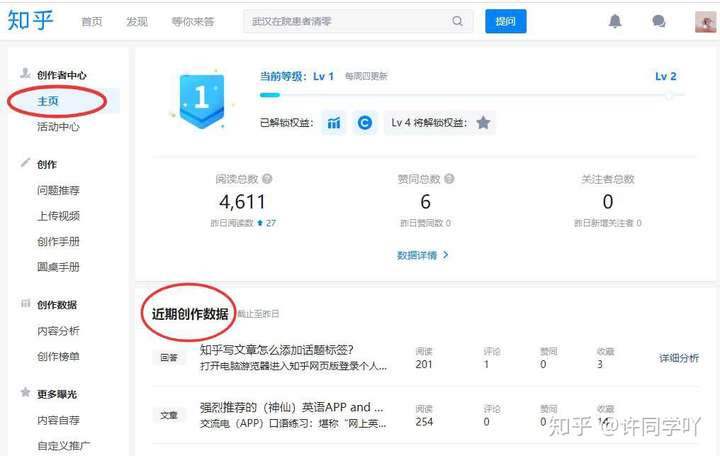Click the 创作者中心 person icon
720x456 pixels.
click(25, 73)
